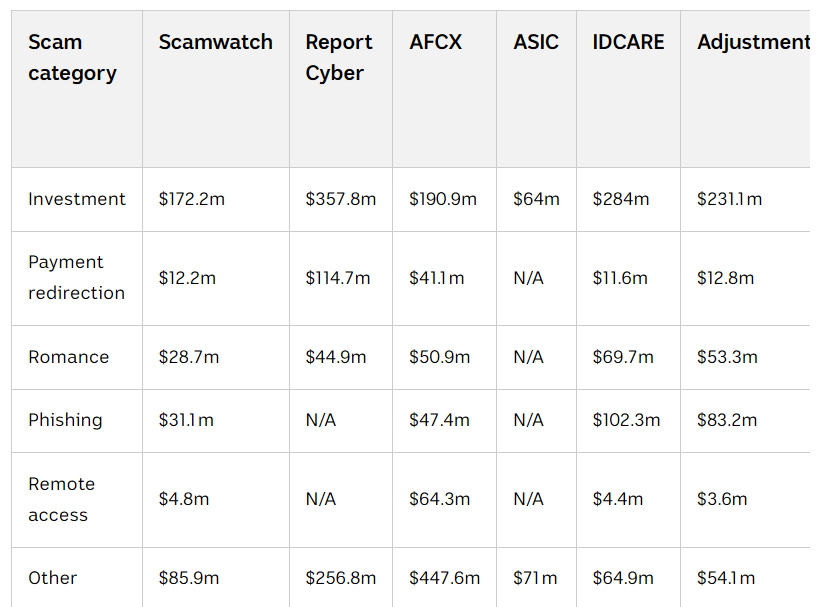Screen dimensions: 821x607
Task: Click the Phishing row label
Action: [x=65, y=420]
